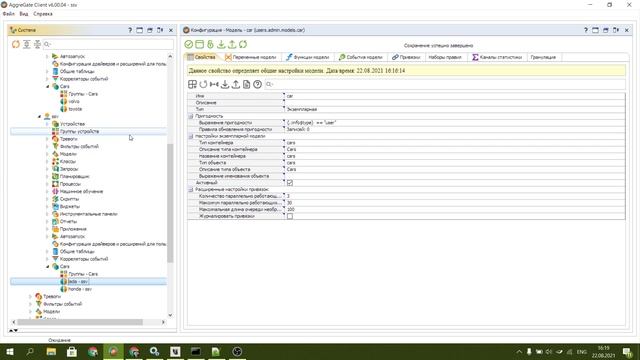Select the Свойства tab
The width and height of the screenshot is (640, 360).
pyautogui.click(x=202, y=58)
